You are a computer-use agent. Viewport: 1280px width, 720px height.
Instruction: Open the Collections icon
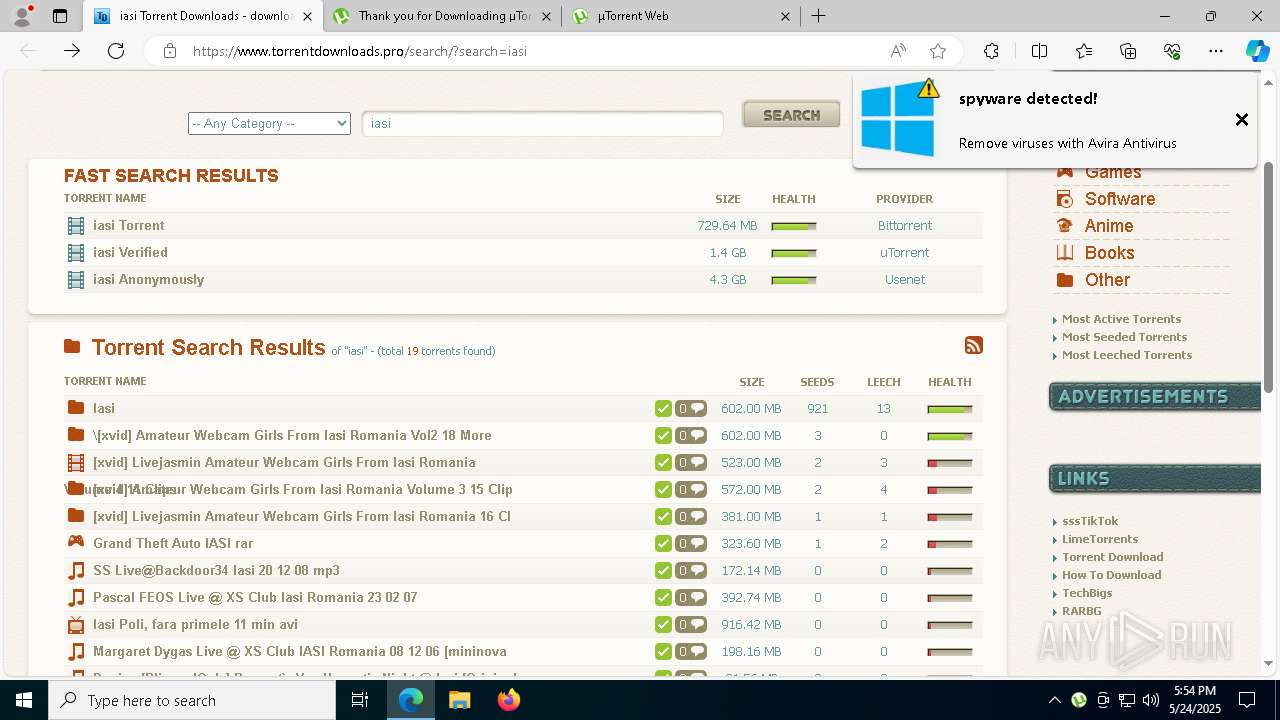[x=1128, y=51]
